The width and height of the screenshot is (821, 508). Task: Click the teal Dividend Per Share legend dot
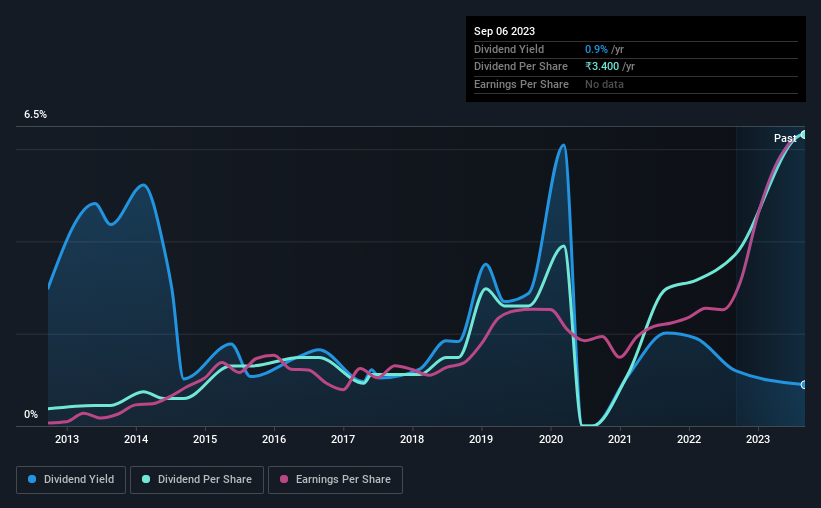point(146,479)
